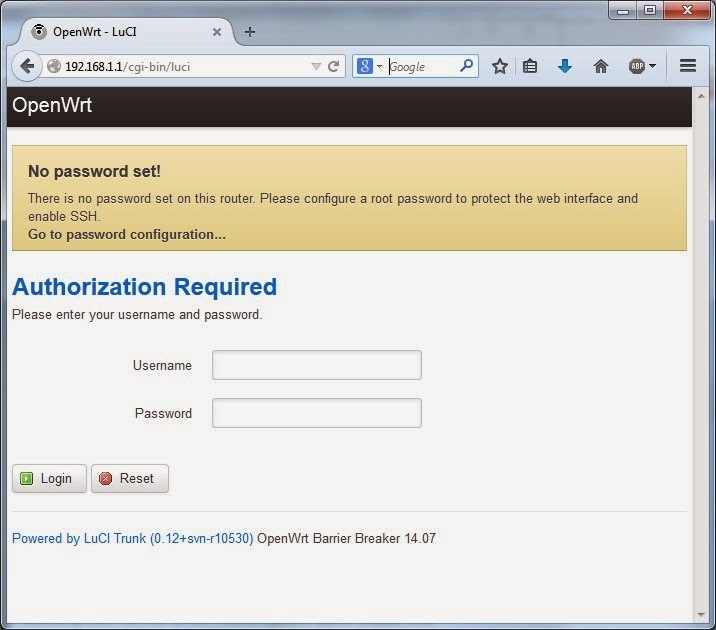716x630 pixels.
Task: Click the No password set! warning title
Action: [x=95, y=172]
